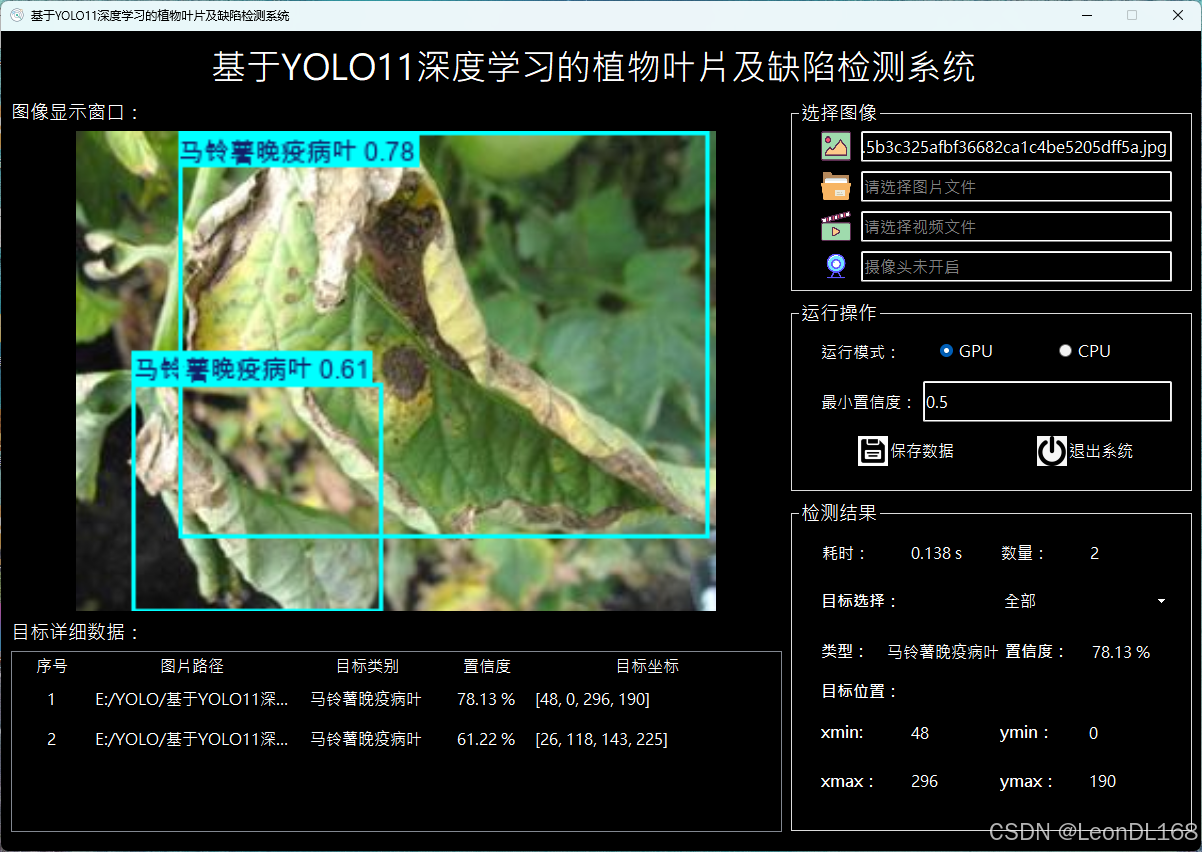This screenshot has height=852, width=1202.
Task: Close the detection system window
Action: pos(1178,15)
